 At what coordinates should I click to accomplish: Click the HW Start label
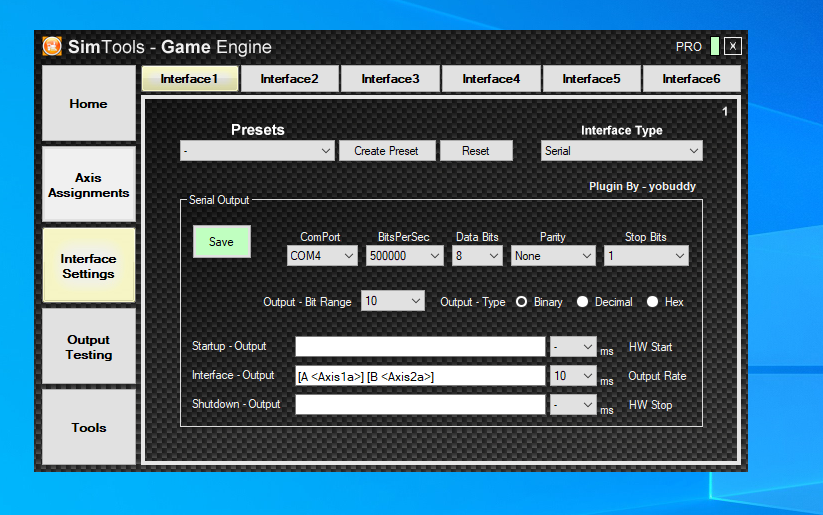coord(650,347)
